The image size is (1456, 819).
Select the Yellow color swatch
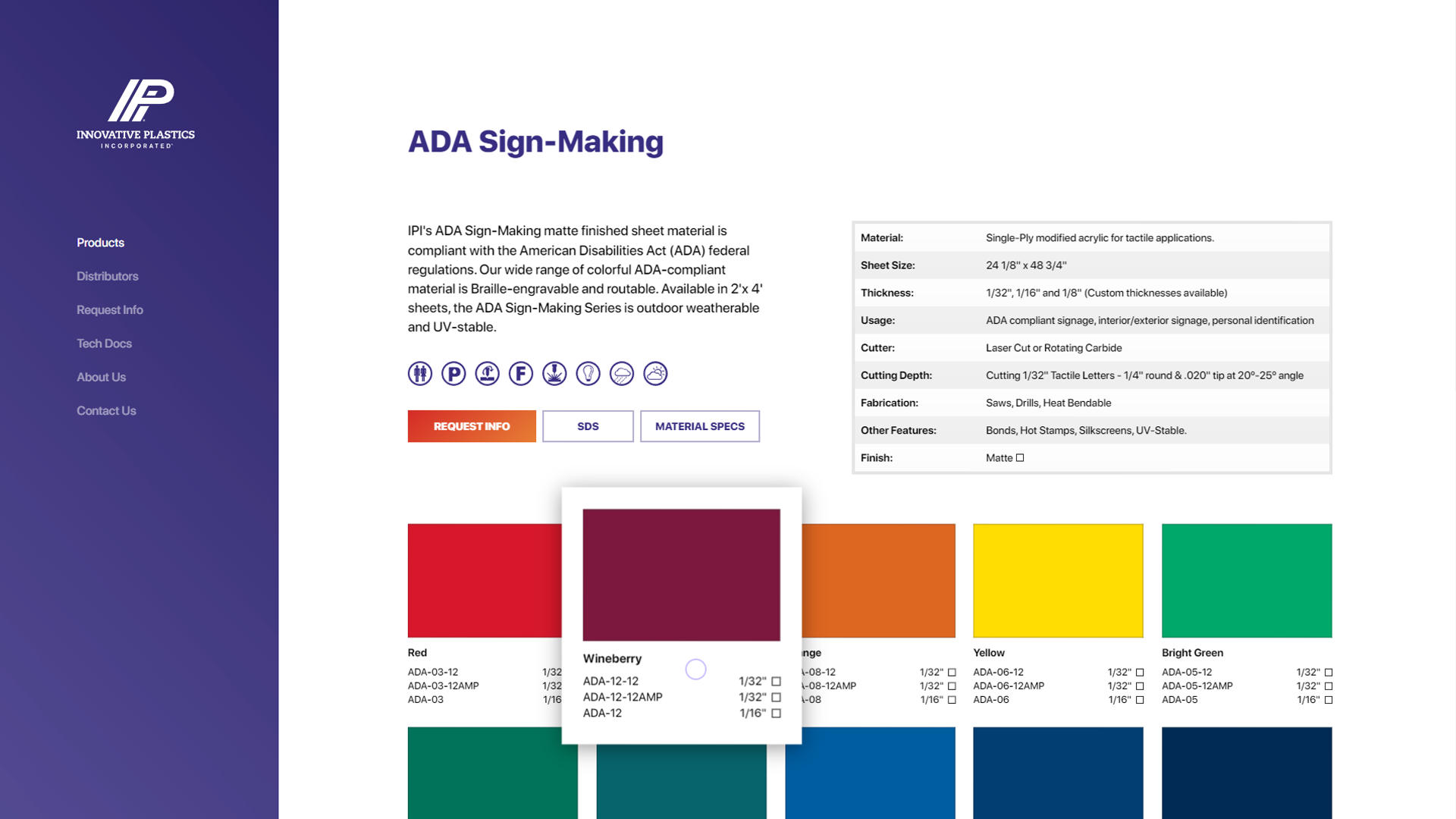coord(1058,580)
